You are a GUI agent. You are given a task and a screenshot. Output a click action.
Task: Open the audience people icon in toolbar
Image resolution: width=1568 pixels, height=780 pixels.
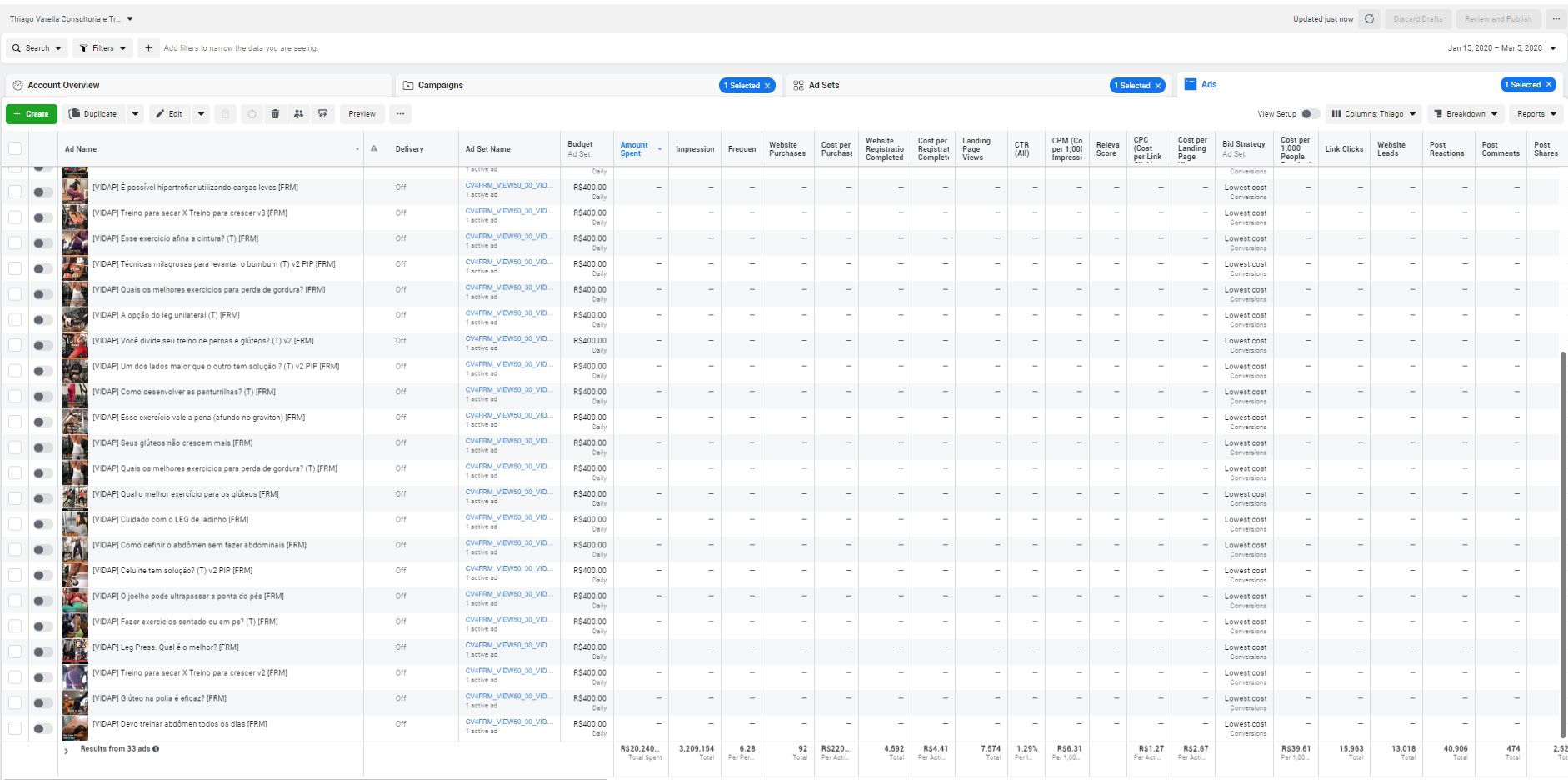tap(298, 114)
